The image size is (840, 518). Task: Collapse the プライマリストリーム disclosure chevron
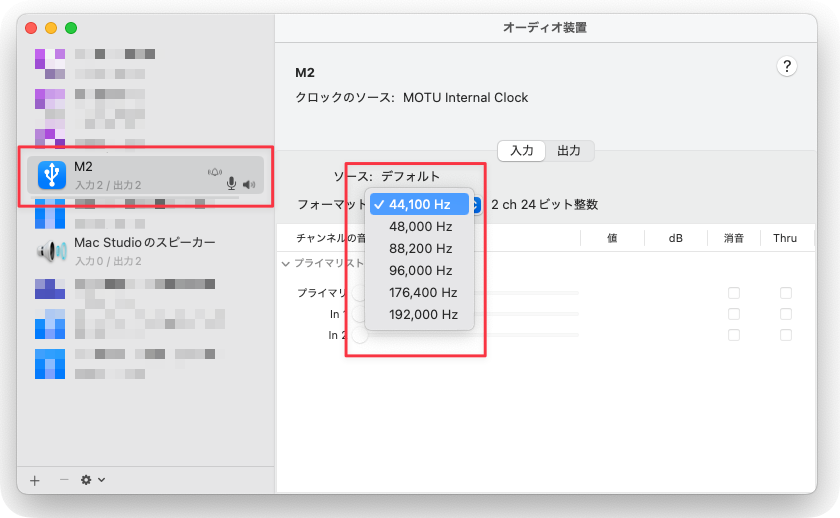pos(286,264)
